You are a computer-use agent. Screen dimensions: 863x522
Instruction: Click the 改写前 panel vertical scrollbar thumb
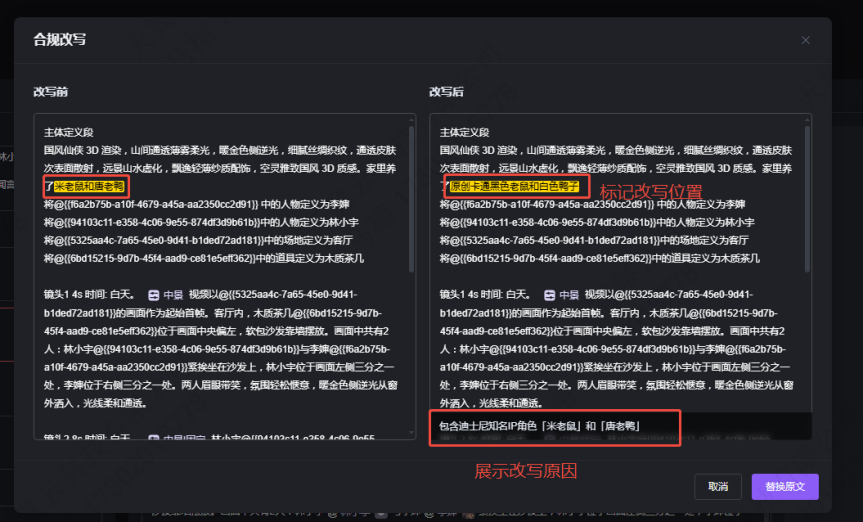click(411, 198)
